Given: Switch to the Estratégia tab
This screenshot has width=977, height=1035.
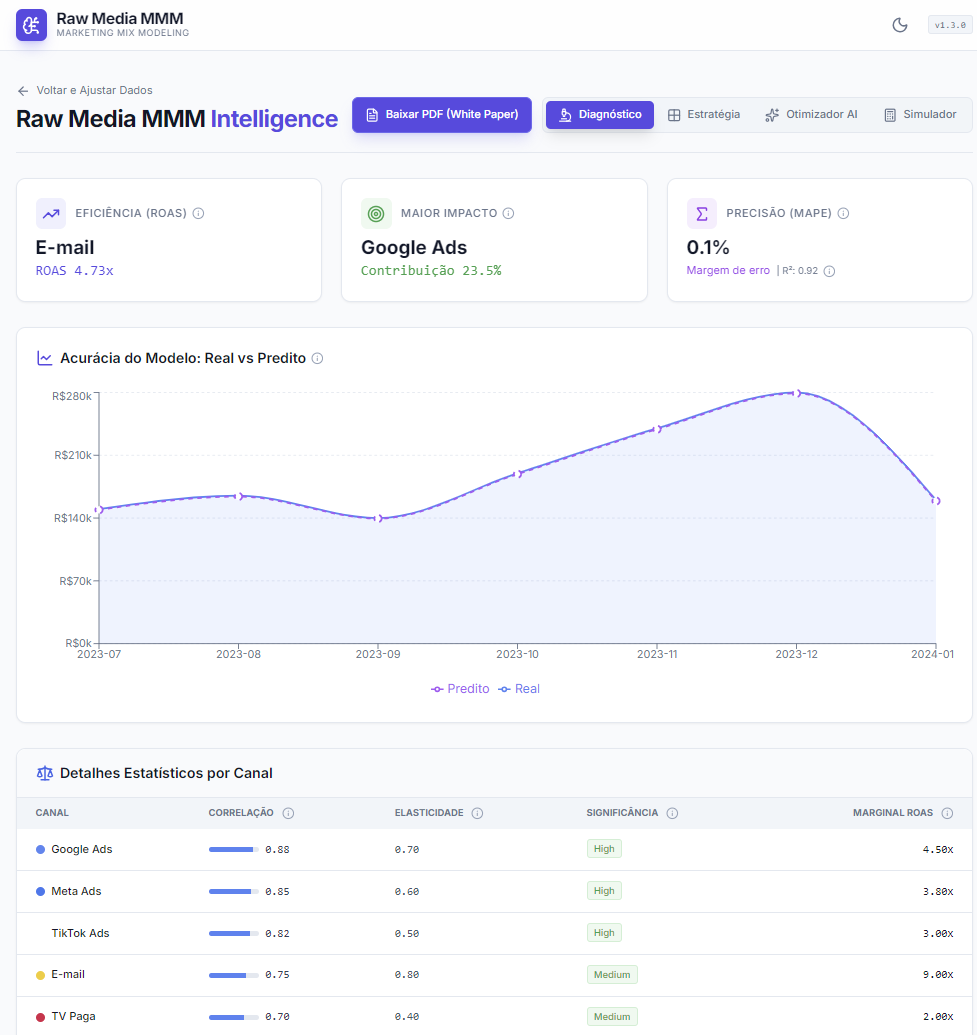Looking at the screenshot, I should coord(704,115).
